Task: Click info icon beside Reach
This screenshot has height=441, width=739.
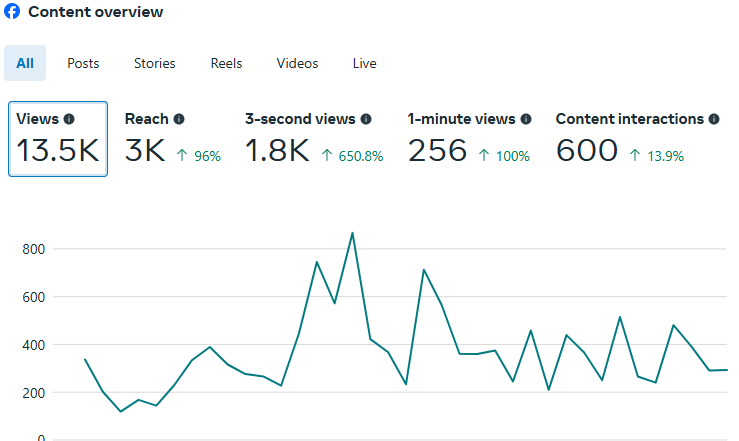Action: pos(179,119)
